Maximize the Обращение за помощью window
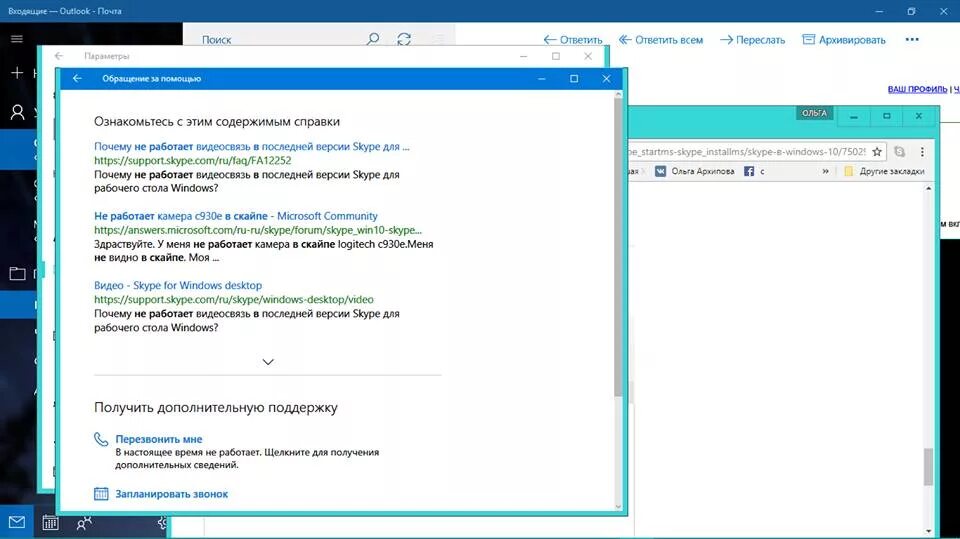Image resolution: width=960 pixels, height=539 pixels. click(574, 78)
